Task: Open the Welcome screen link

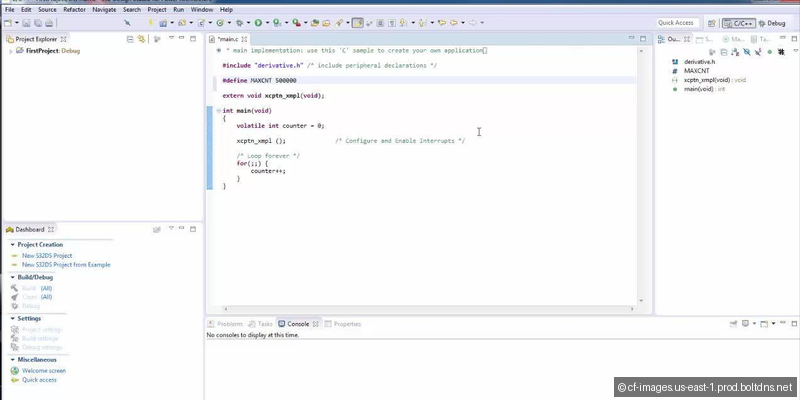Action: click(43, 370)
